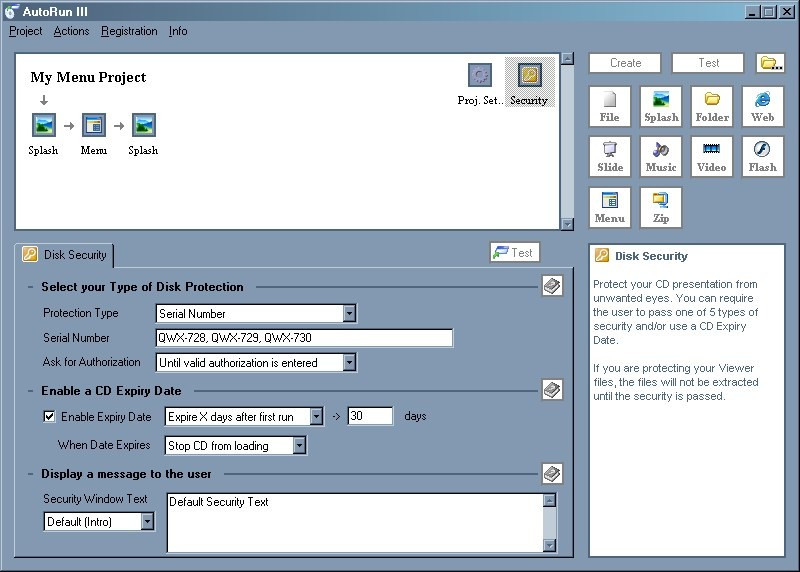Add a Menu item from toolbox
Image resolution: width=800 pixels, height=572 pixels.
(610, 207)
